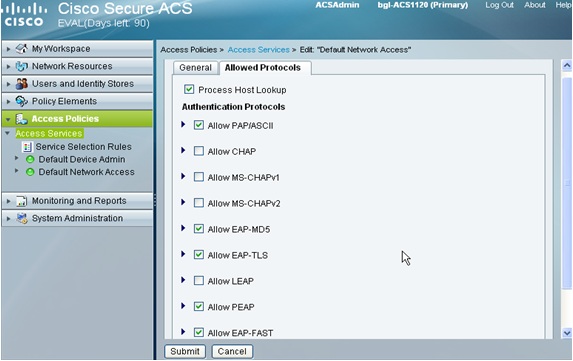Expand the Allow PEAP options triangle
573x361 pixels.
tap(183, 306)
